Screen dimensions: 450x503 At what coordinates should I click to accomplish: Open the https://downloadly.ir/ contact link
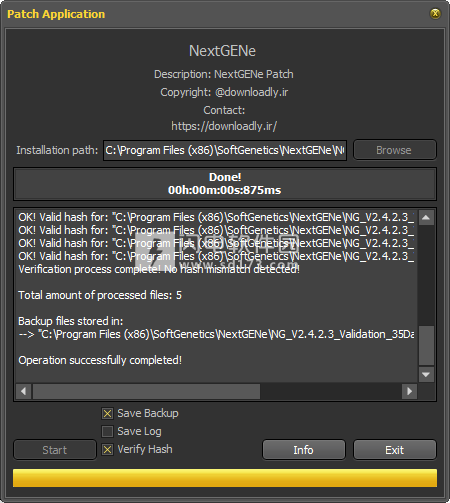coord(224,126)
